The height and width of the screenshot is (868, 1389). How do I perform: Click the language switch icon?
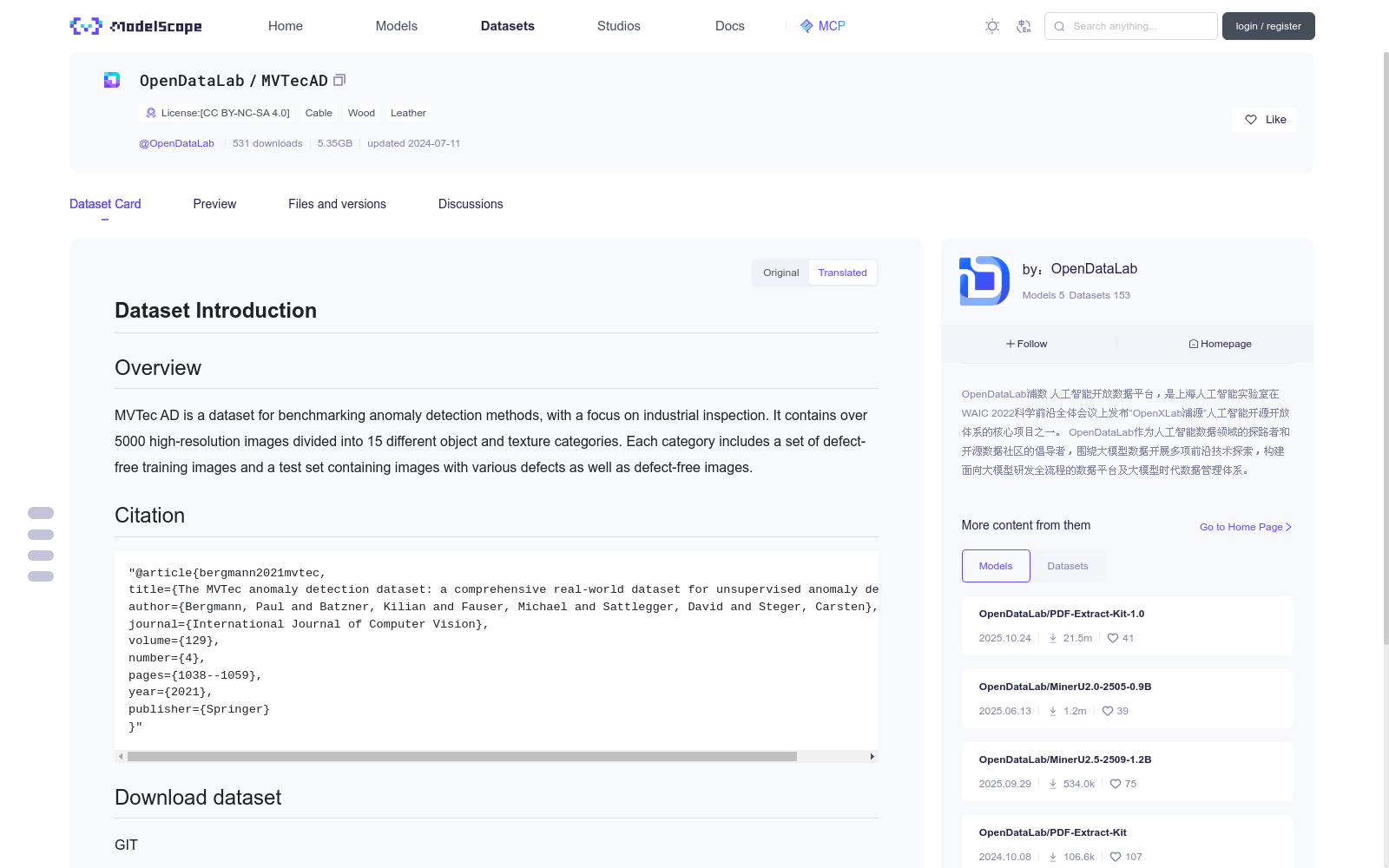pyautogui.click(x=1024, y=26)
